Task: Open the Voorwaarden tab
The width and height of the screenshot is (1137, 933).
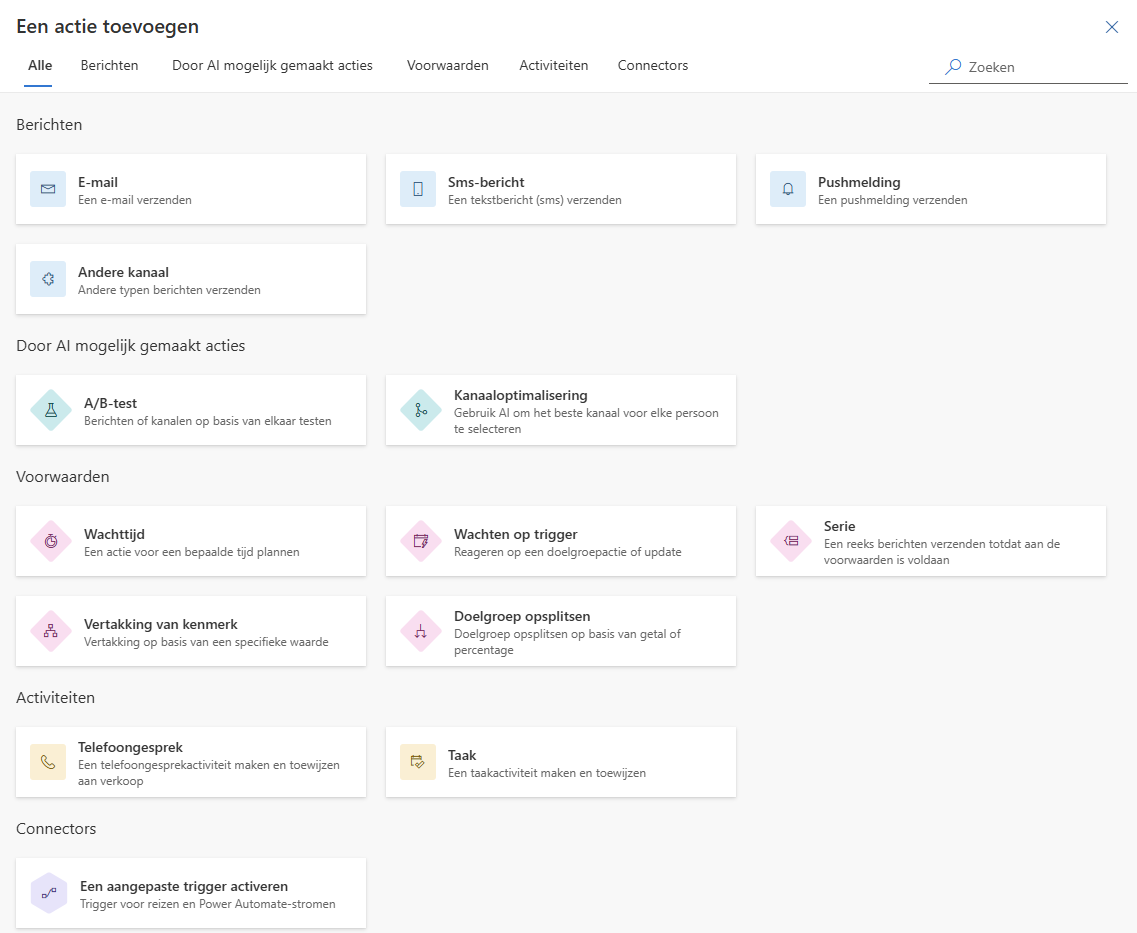Action: tap(447, 66)
